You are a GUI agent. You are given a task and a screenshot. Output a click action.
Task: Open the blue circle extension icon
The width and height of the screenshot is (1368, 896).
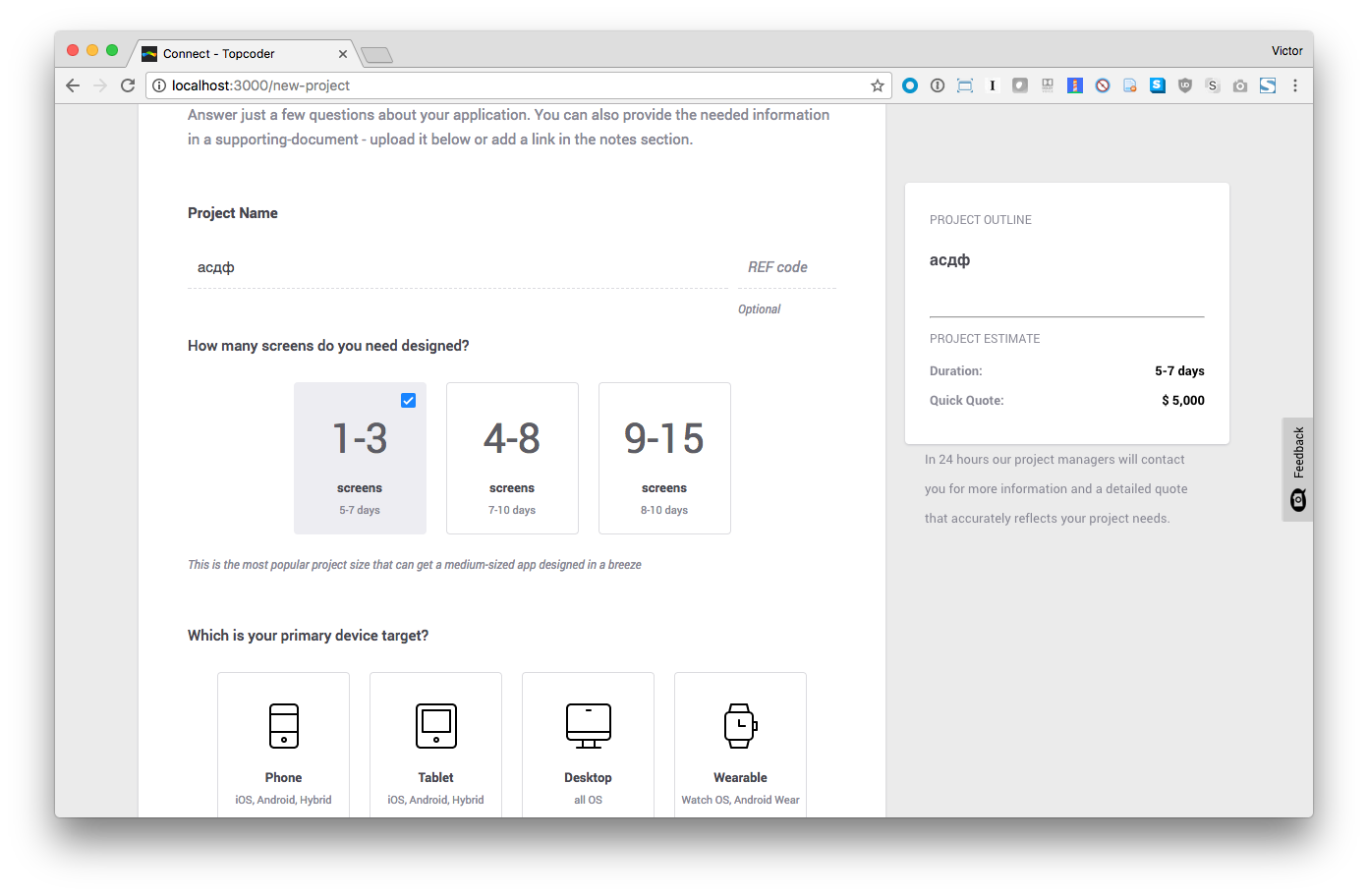910,85
